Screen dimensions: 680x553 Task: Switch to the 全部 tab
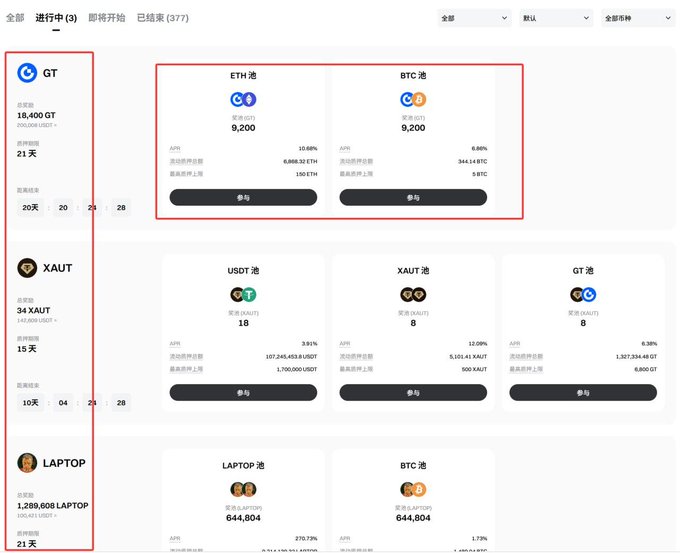point(15,18)
